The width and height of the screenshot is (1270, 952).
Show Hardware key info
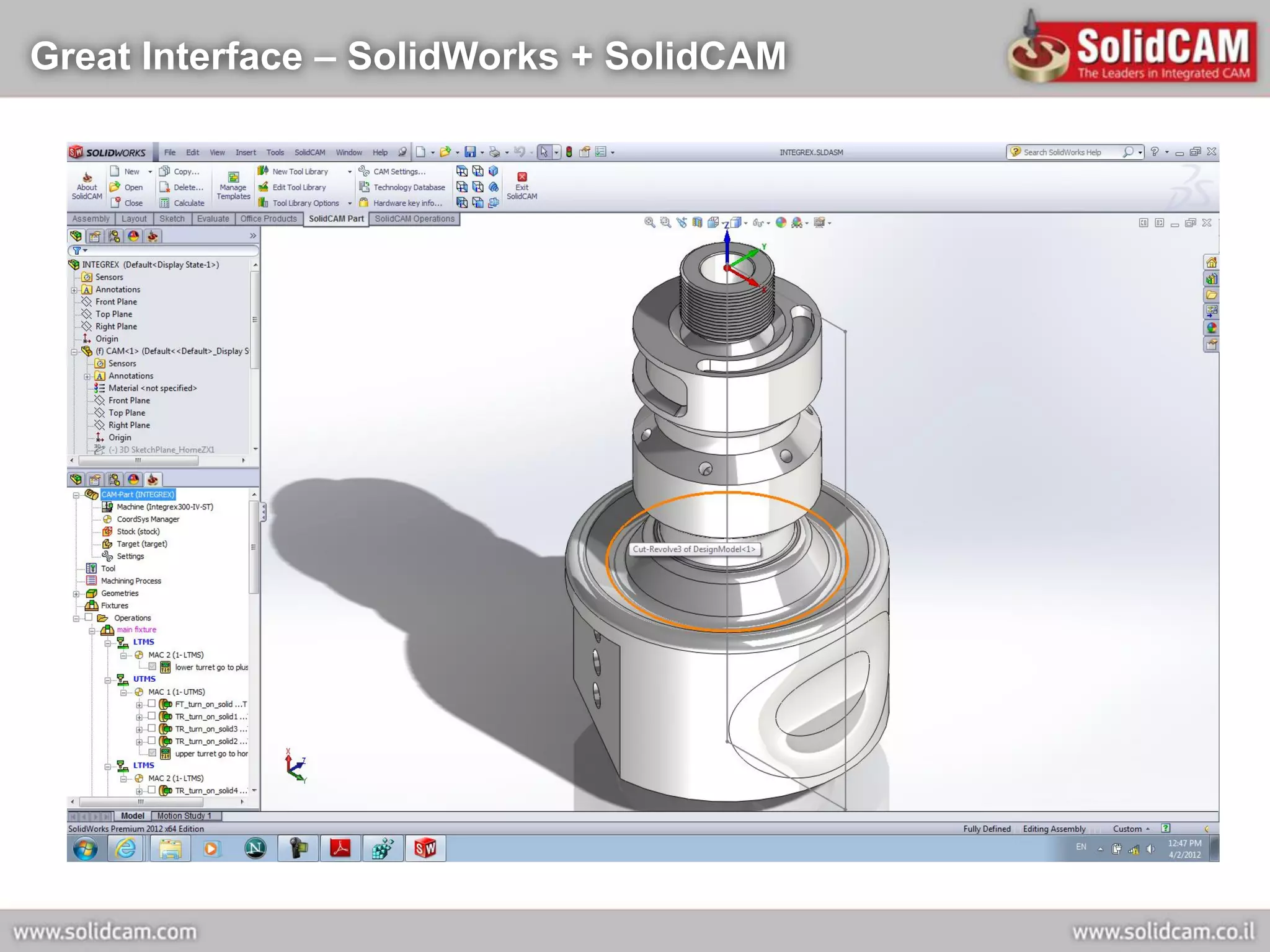click(401, 203)
